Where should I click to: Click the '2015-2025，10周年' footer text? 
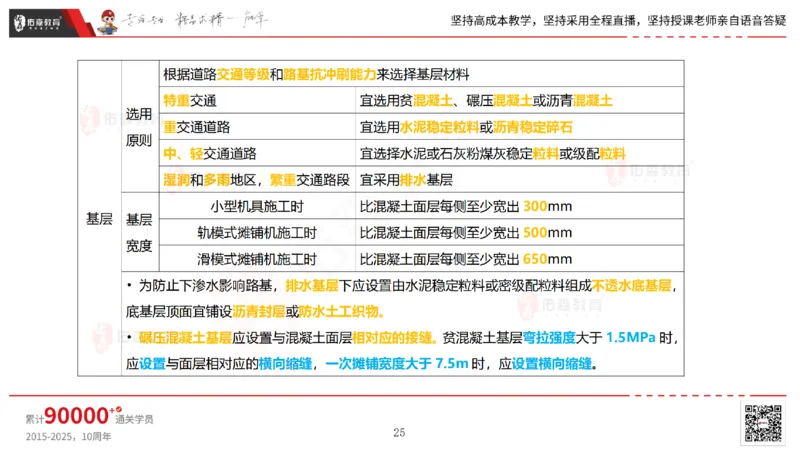68,437
